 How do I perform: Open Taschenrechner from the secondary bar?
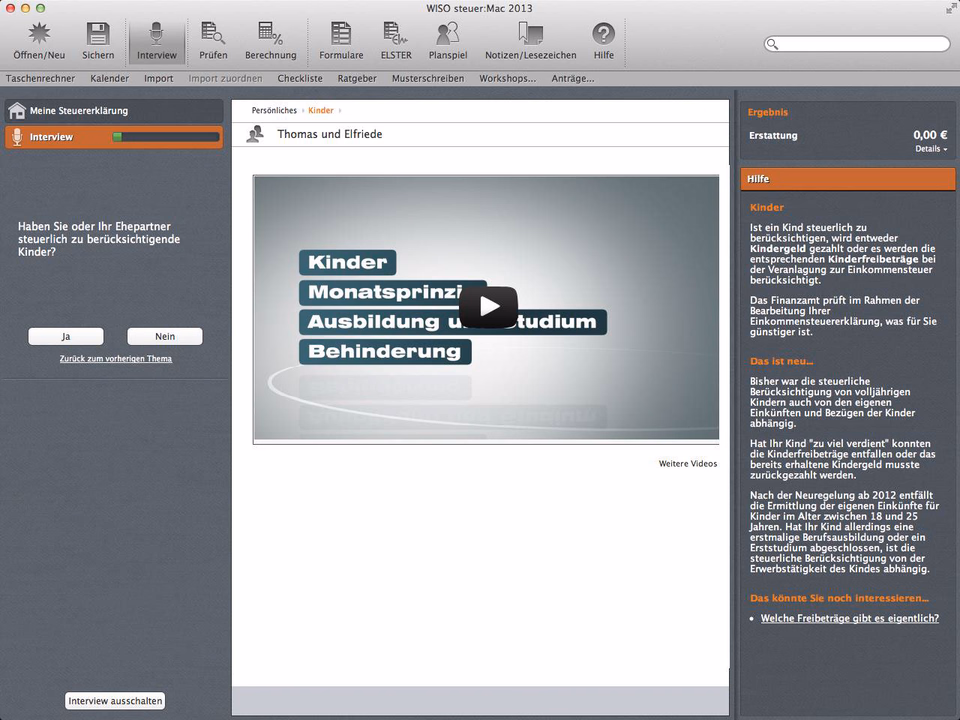pyautogui.click(x=40, y=78)
